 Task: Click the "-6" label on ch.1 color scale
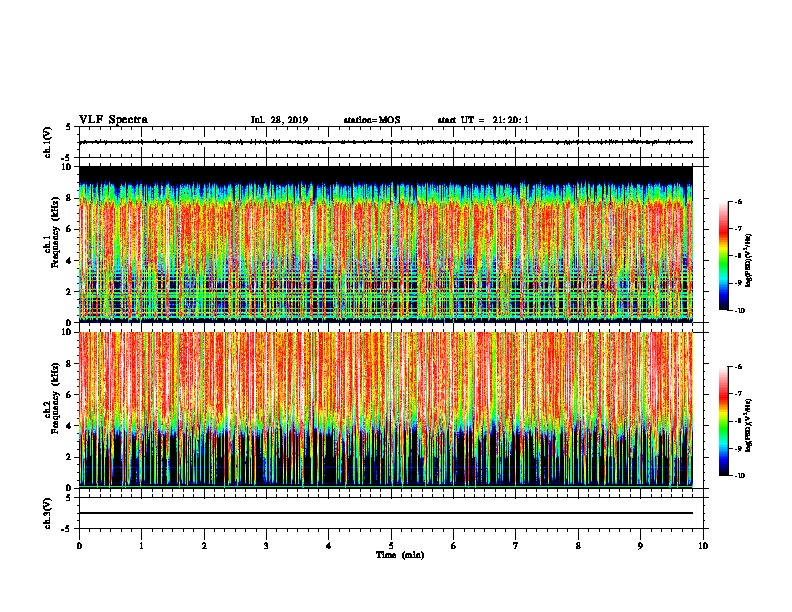738,201
